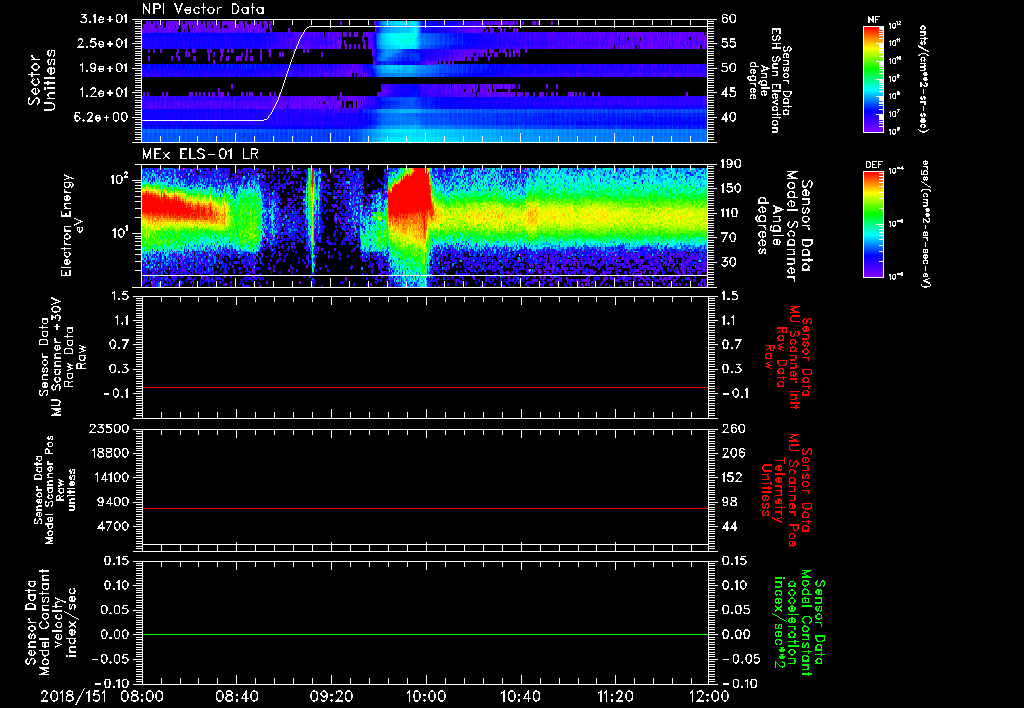Click the 08:40 time axis label
1024x708 pixels.
point(236,696)
